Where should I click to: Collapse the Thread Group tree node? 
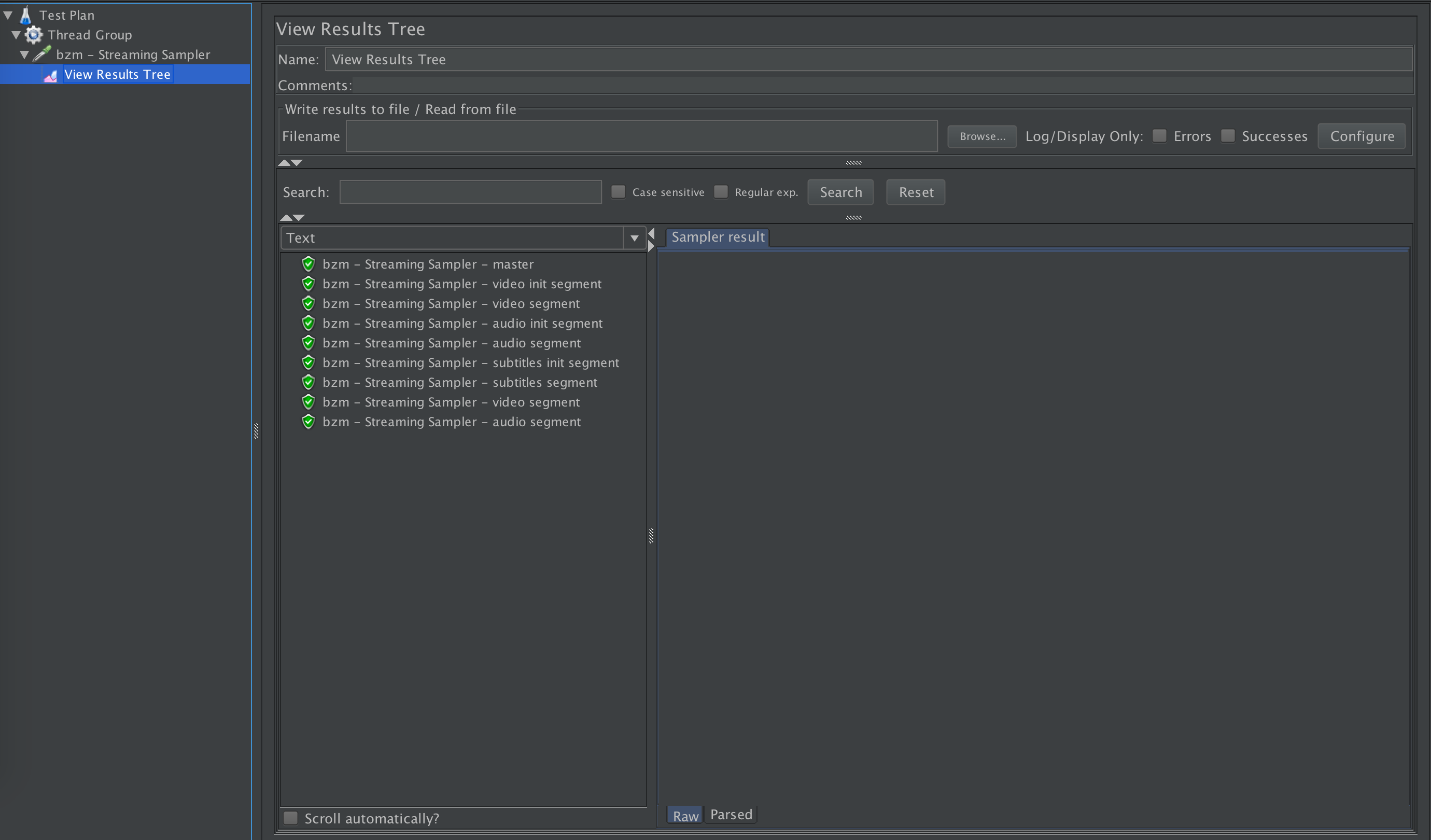pos(17,35)
